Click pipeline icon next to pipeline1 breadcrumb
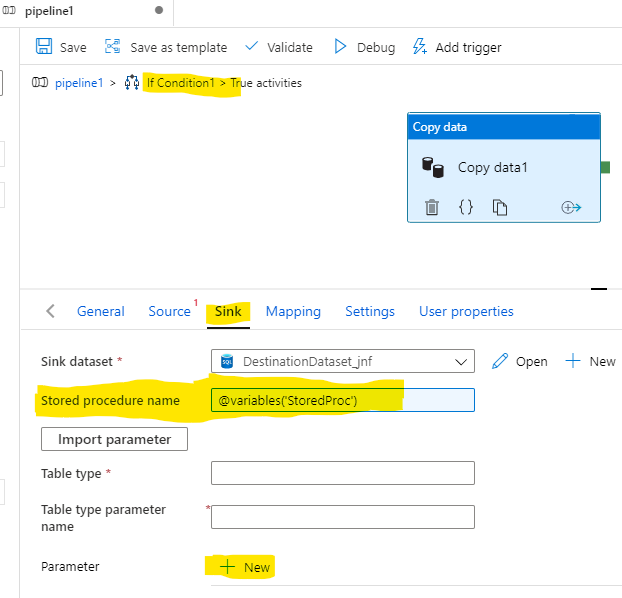 [x=40, y=83]
